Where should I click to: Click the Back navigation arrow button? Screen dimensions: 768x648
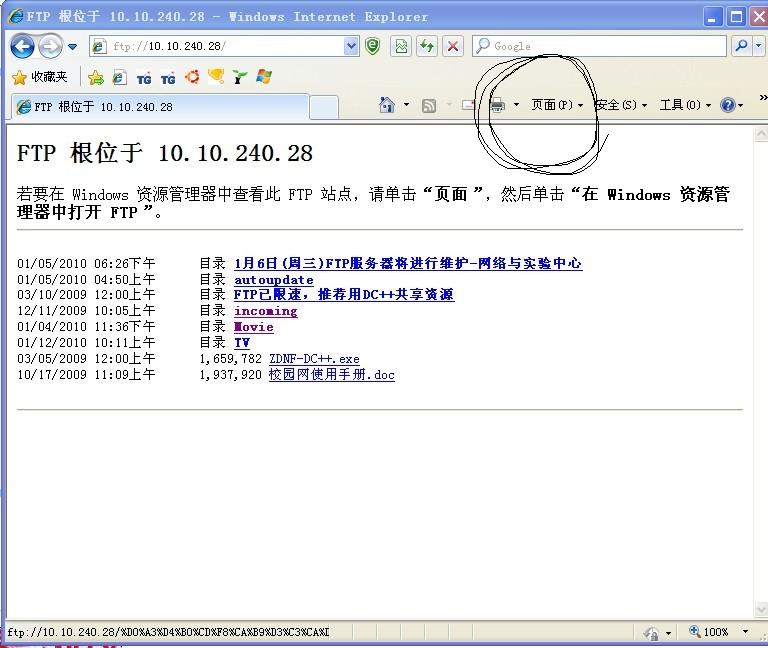point(23,47)
